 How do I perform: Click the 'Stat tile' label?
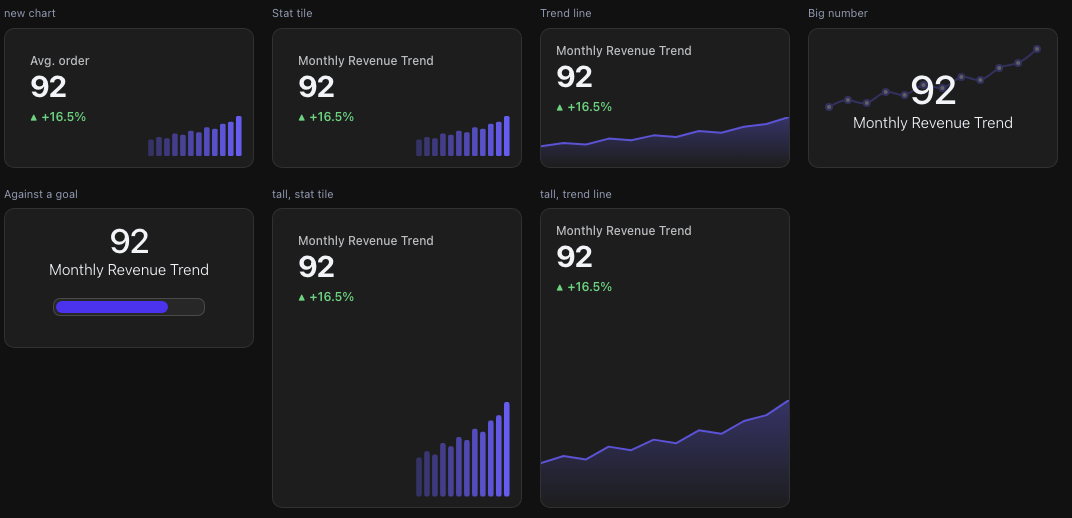[x=292, y=13]
